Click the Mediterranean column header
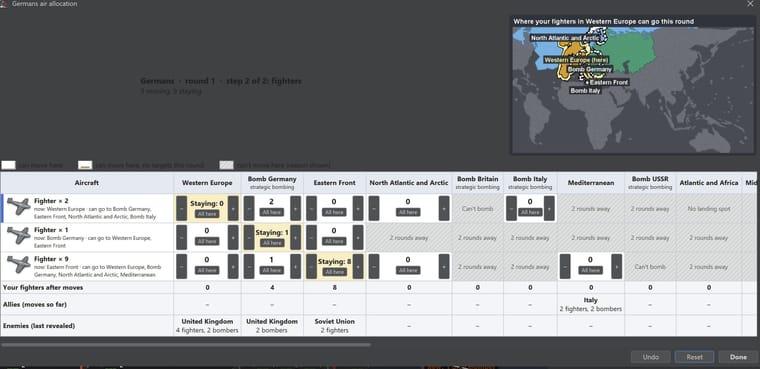The width and height of the screenshot is (760, 369). pyautogui.click(x=590, y=183)
